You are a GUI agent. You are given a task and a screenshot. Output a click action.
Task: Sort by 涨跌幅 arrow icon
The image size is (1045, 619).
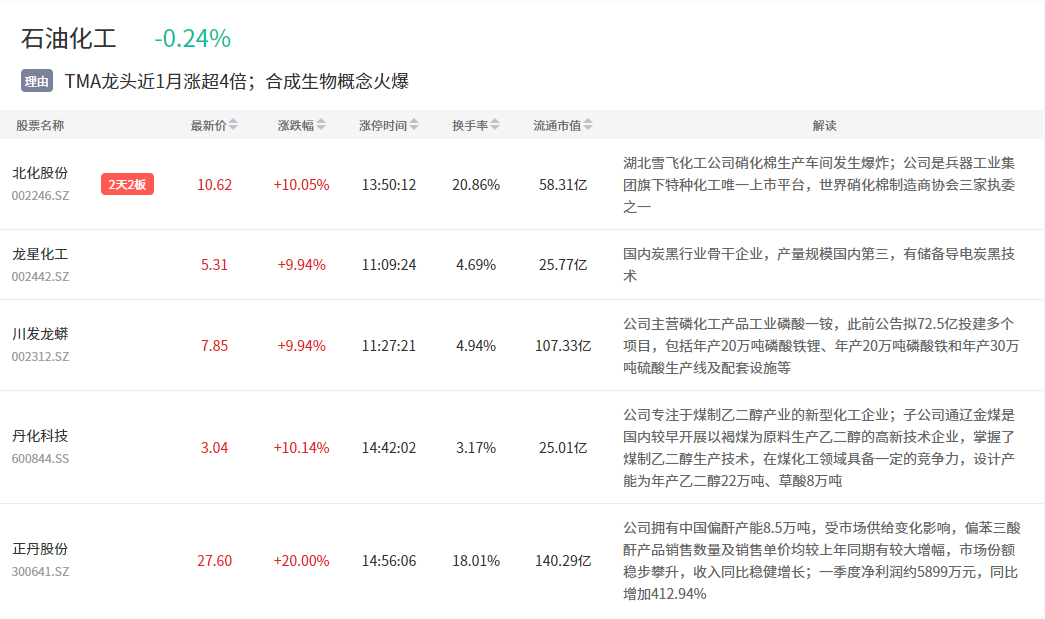(321, 125)
